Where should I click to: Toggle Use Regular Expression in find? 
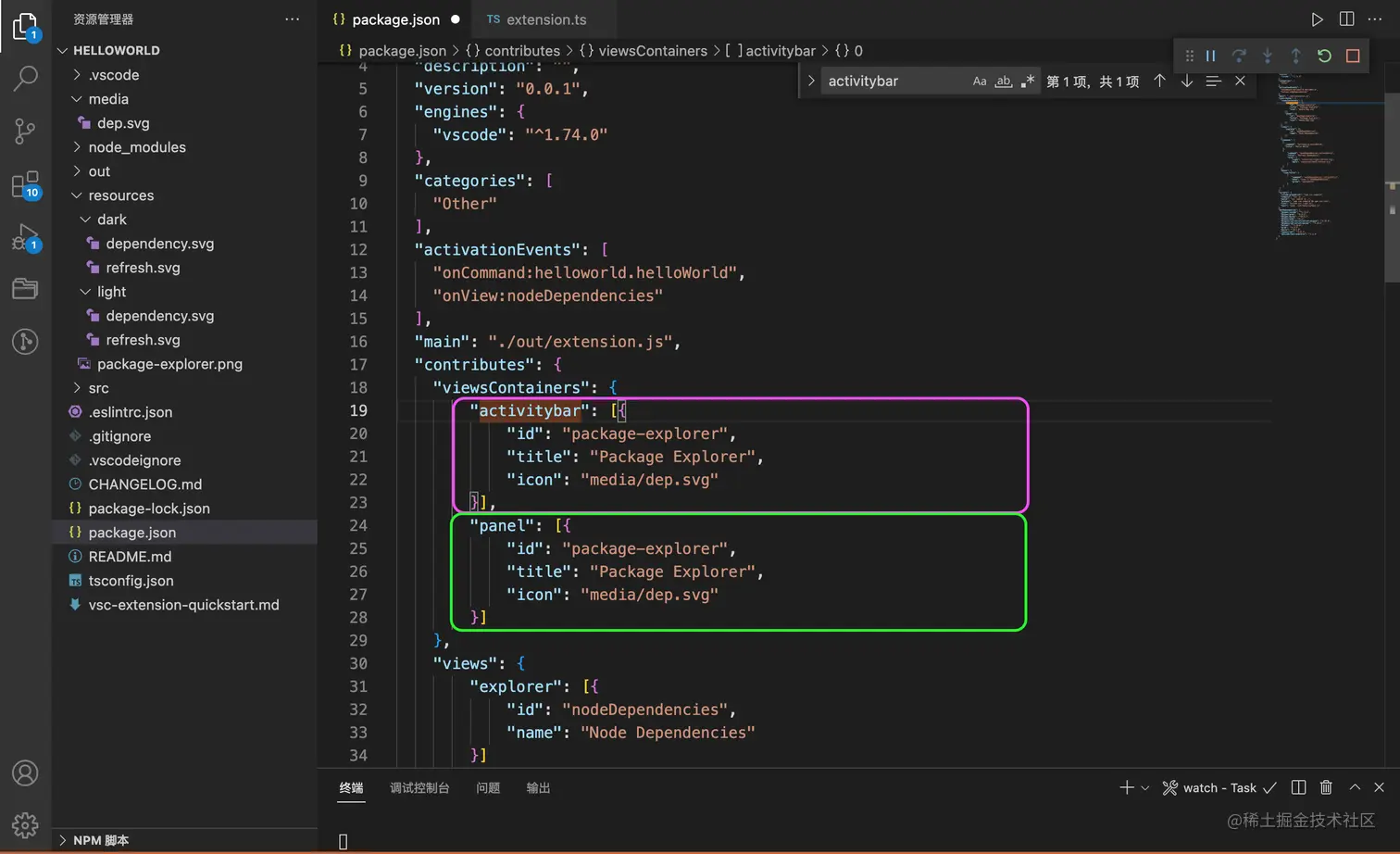(1027, 82)
